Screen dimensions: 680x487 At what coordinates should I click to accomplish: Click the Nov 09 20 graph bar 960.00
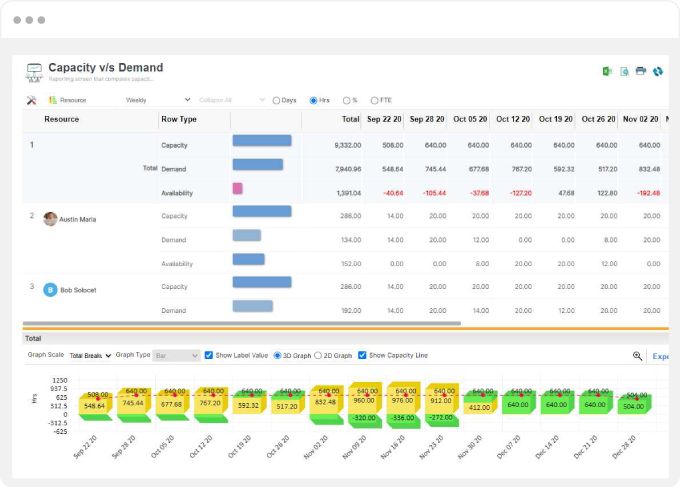pos(364,401)
